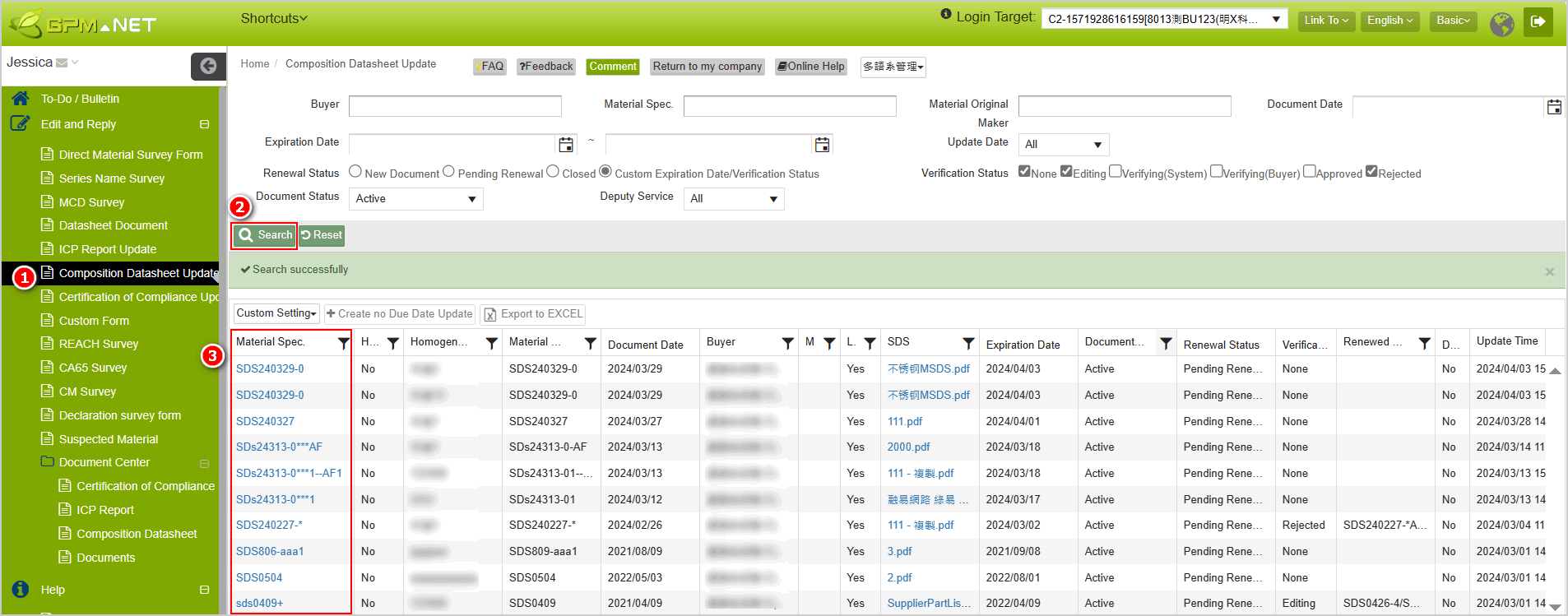The width and height of the screenshot is (1568, 616).
Task: Check Verifying(System) status box
Action: point(1115,171)
